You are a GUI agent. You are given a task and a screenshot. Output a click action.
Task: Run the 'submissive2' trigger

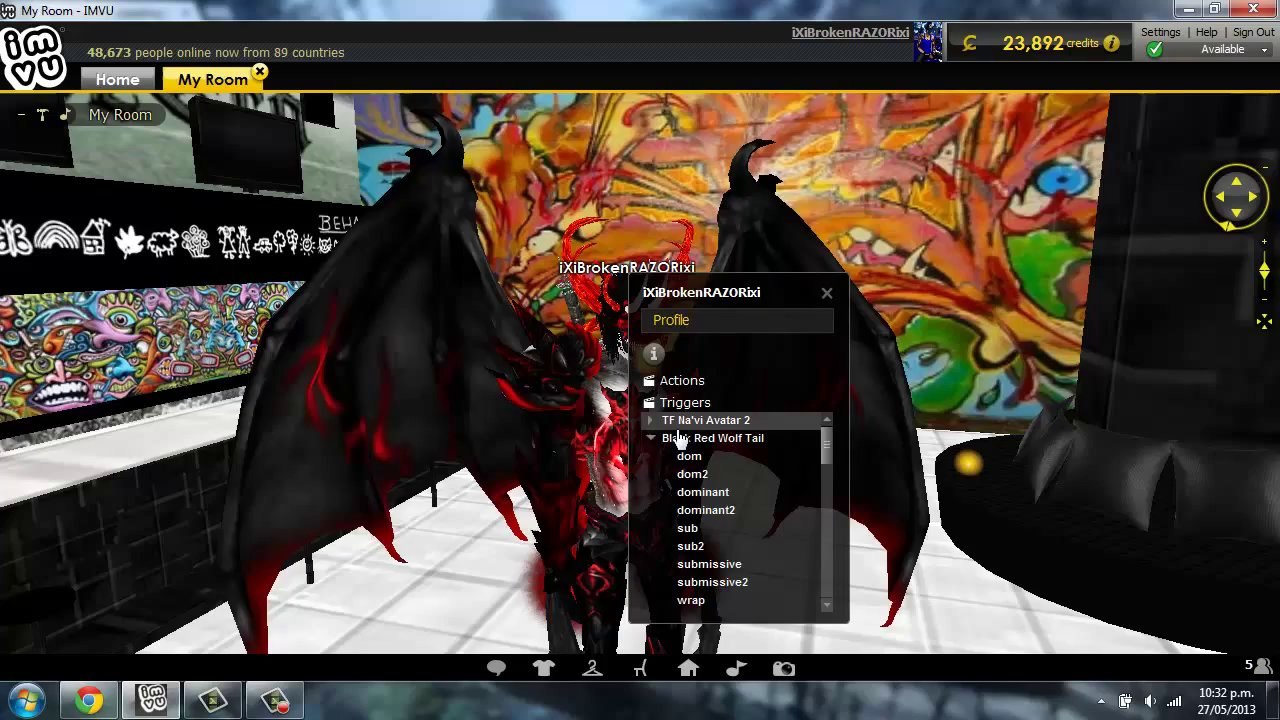[712, 582]
